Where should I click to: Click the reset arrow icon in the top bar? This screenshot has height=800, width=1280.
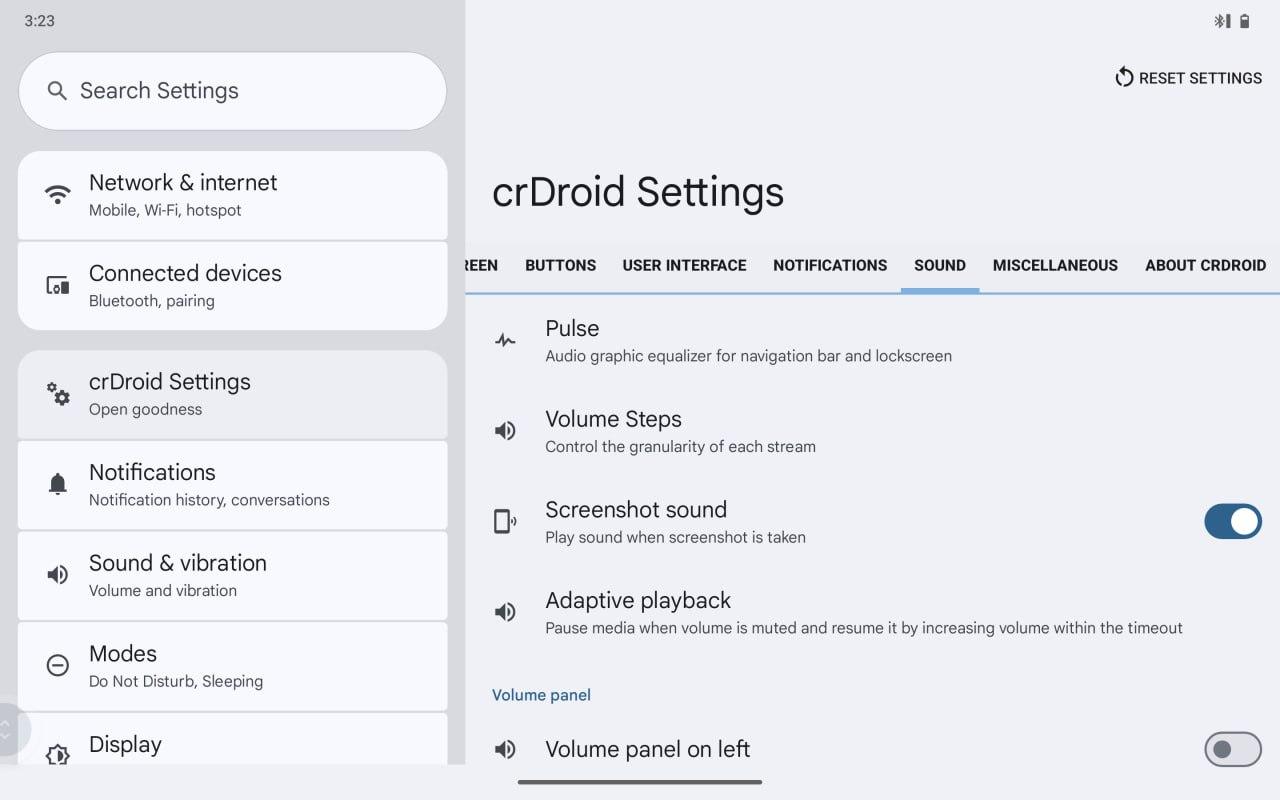click(x=1124, y=77)
